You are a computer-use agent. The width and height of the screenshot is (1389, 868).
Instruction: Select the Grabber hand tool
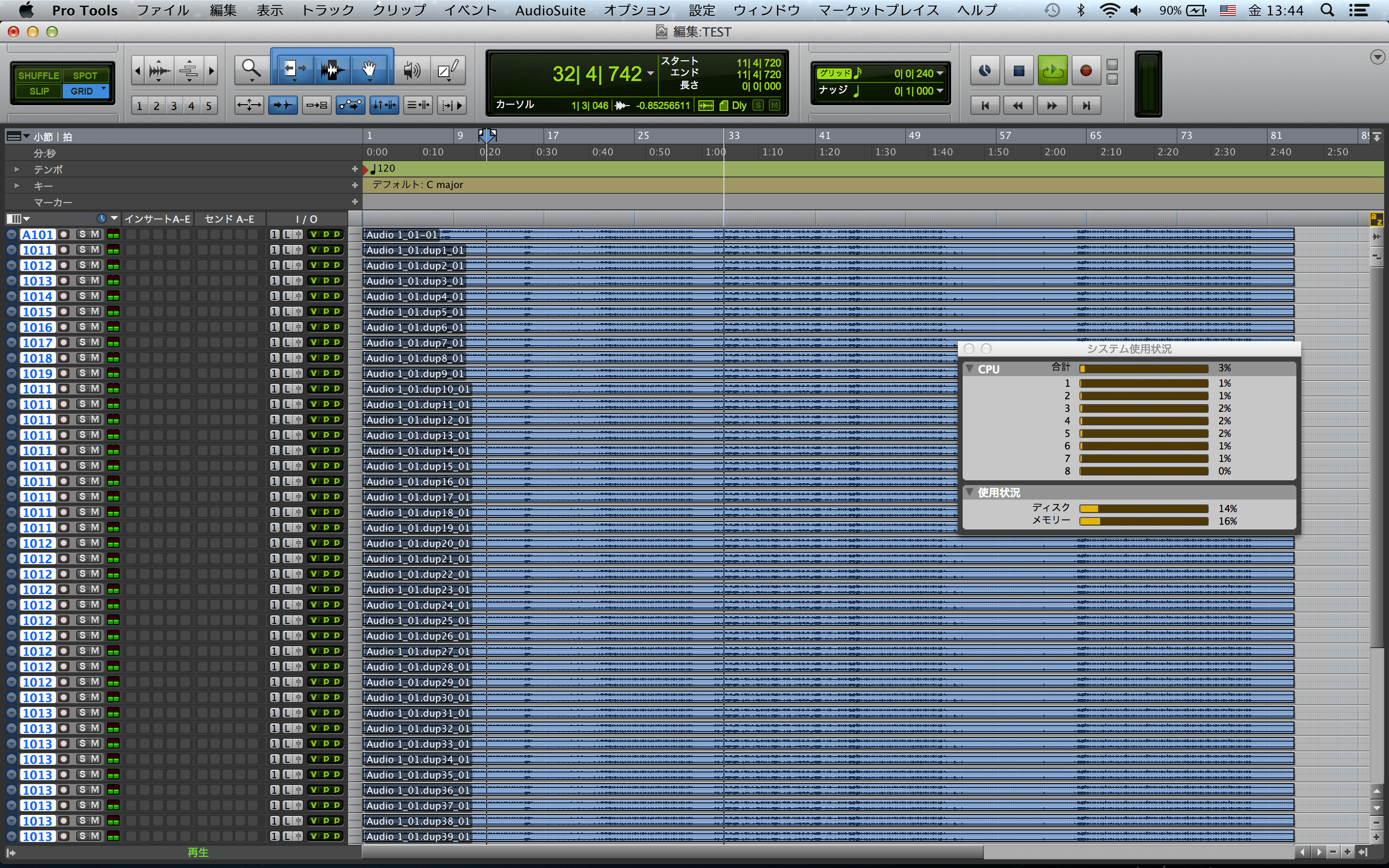[369, 69]
